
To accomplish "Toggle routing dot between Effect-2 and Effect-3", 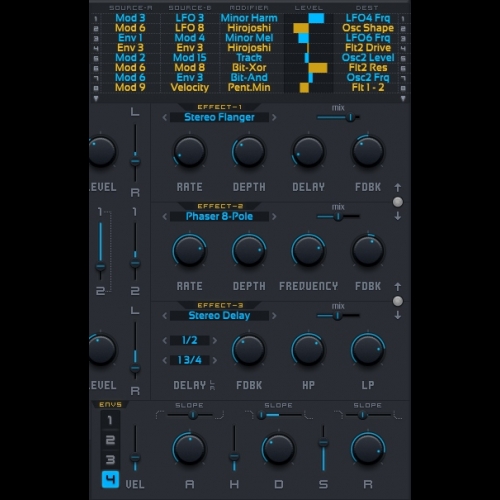I will click(x=397, y=301).
